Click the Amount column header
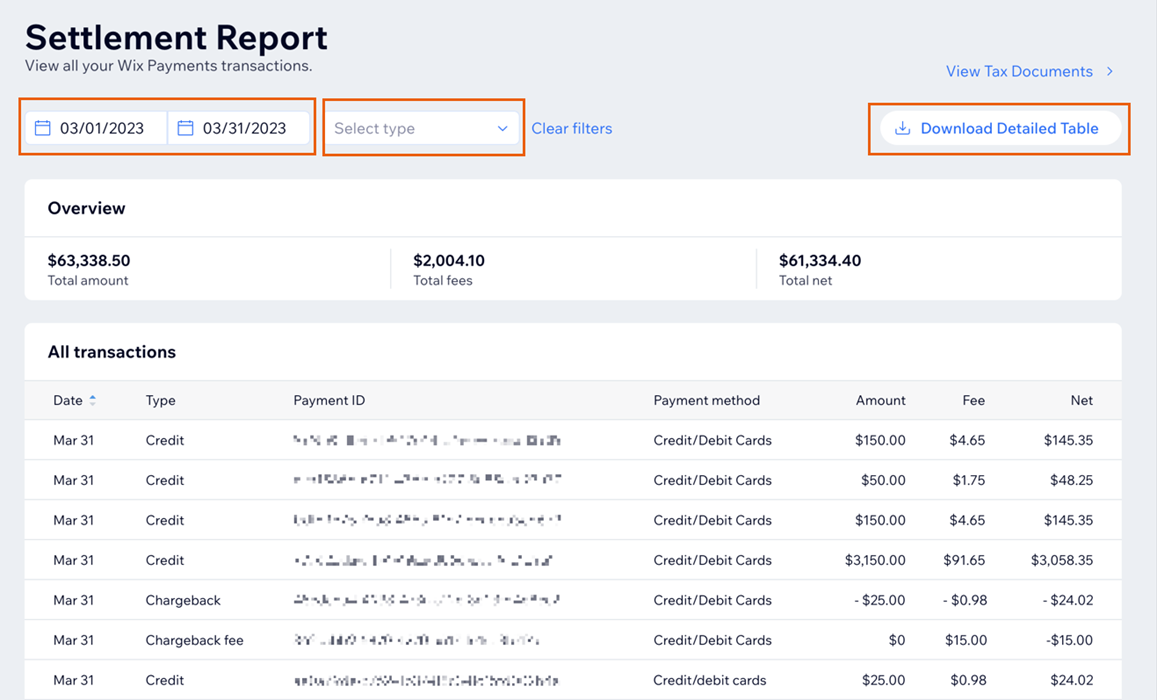The width and height of the screenshot is (1157, 700). pos(880,401)
